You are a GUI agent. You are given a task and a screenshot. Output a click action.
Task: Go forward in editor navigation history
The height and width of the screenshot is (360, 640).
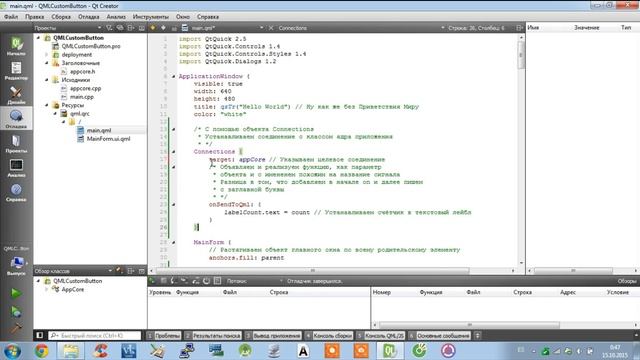pyautogui.click(x=163, y=28)
